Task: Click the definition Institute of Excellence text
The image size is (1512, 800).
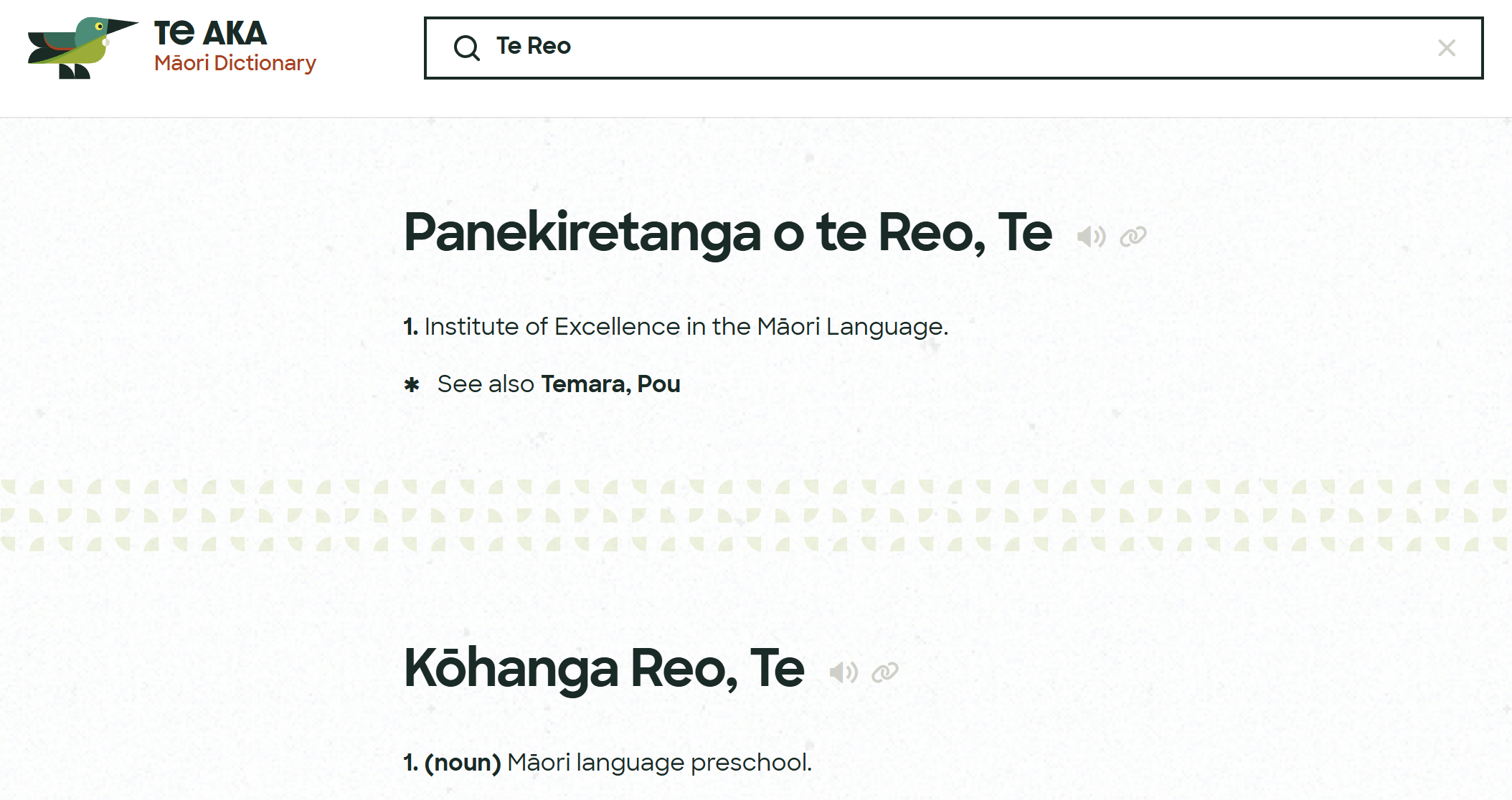Action: click(x=685, y=327)
